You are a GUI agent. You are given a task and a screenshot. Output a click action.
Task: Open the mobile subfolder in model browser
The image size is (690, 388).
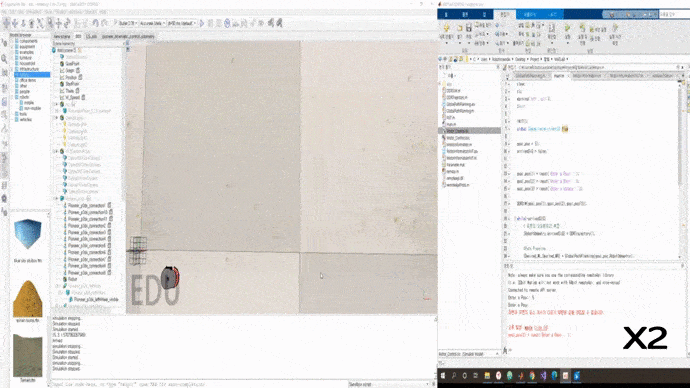click(29, 103)
